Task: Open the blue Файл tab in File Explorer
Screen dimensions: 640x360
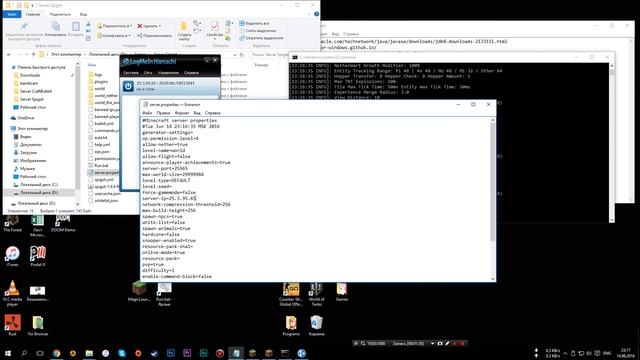Action: click(12, 14)
